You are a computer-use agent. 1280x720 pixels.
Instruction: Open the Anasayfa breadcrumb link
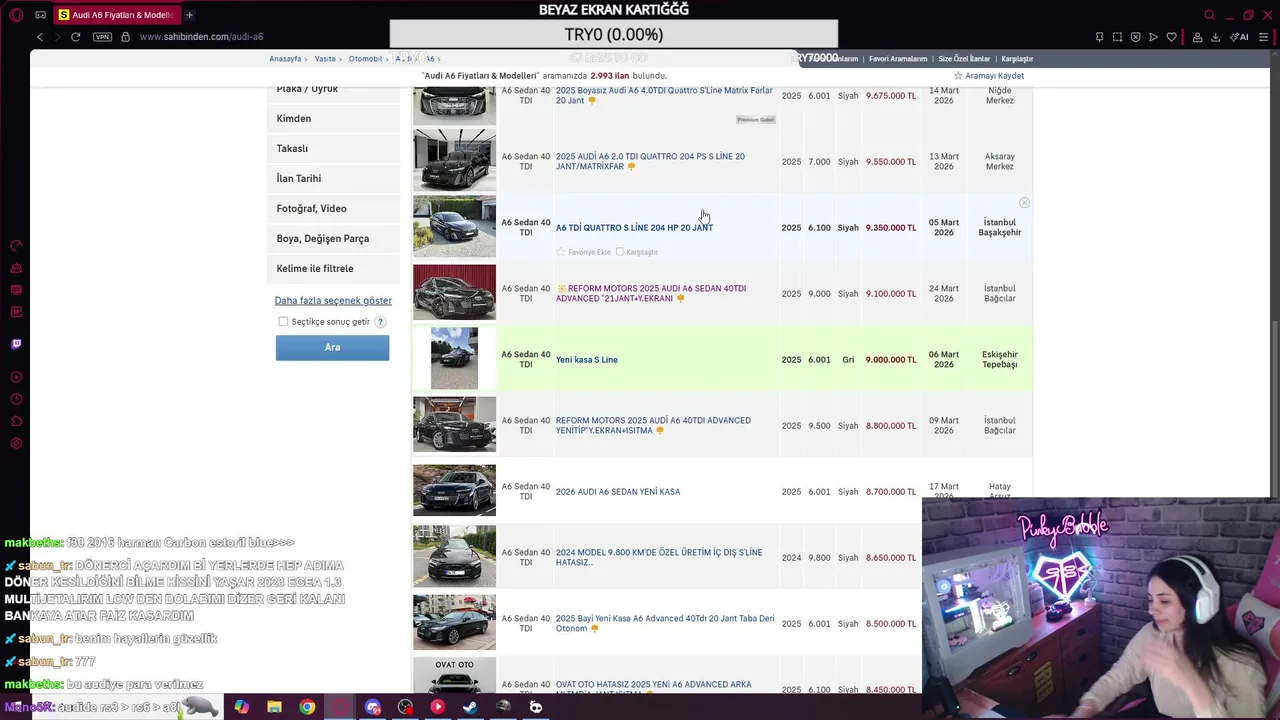[x=285, y=59]
